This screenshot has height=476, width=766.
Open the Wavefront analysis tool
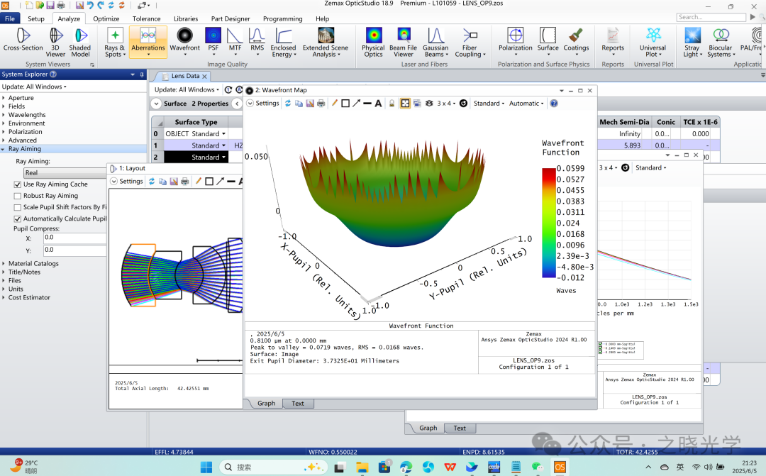[x=185, y=38]
